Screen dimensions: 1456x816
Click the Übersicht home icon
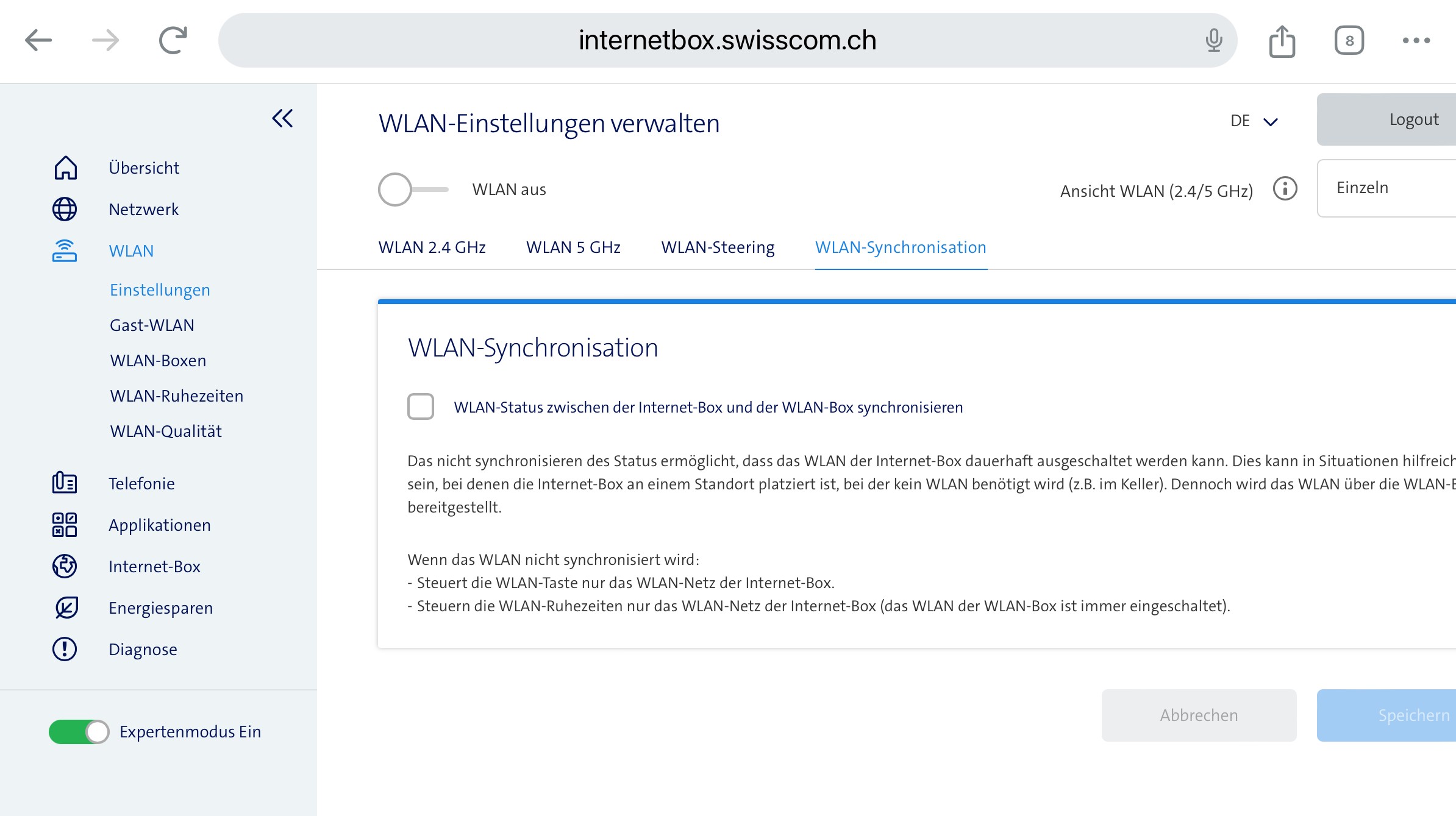pos(65,168)
